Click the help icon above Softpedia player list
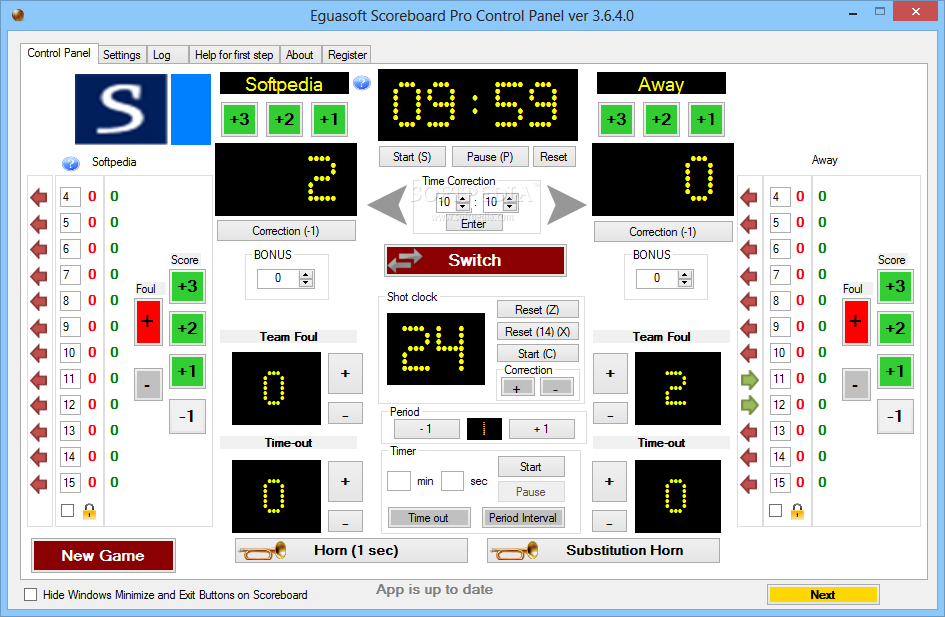Screen dimensions: 945x617 [71, 163]
